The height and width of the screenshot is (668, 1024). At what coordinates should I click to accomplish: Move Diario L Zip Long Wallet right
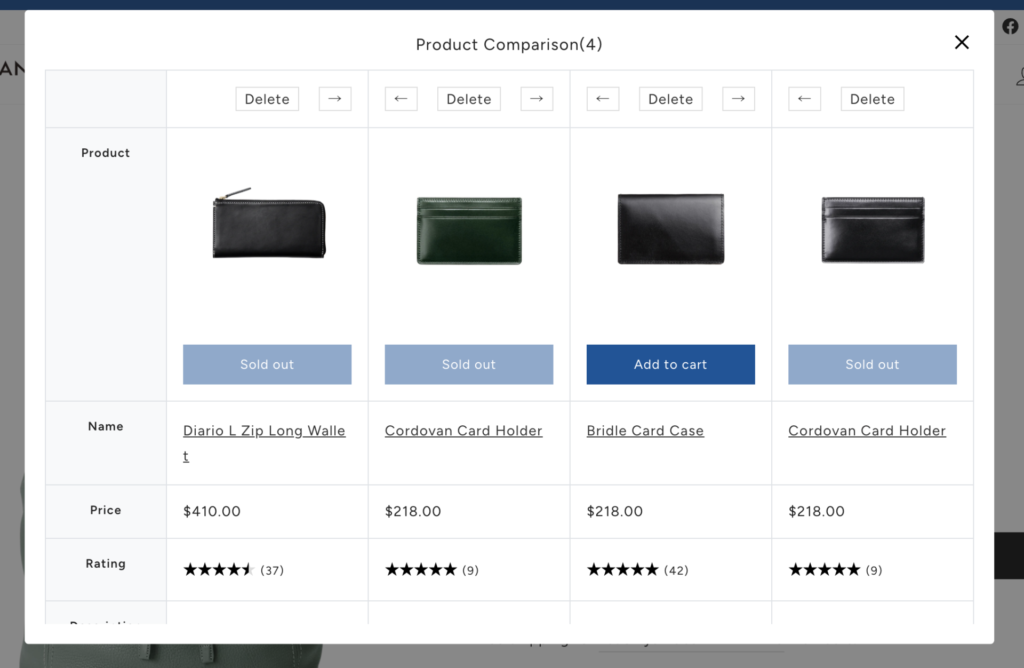coord(335,99)
